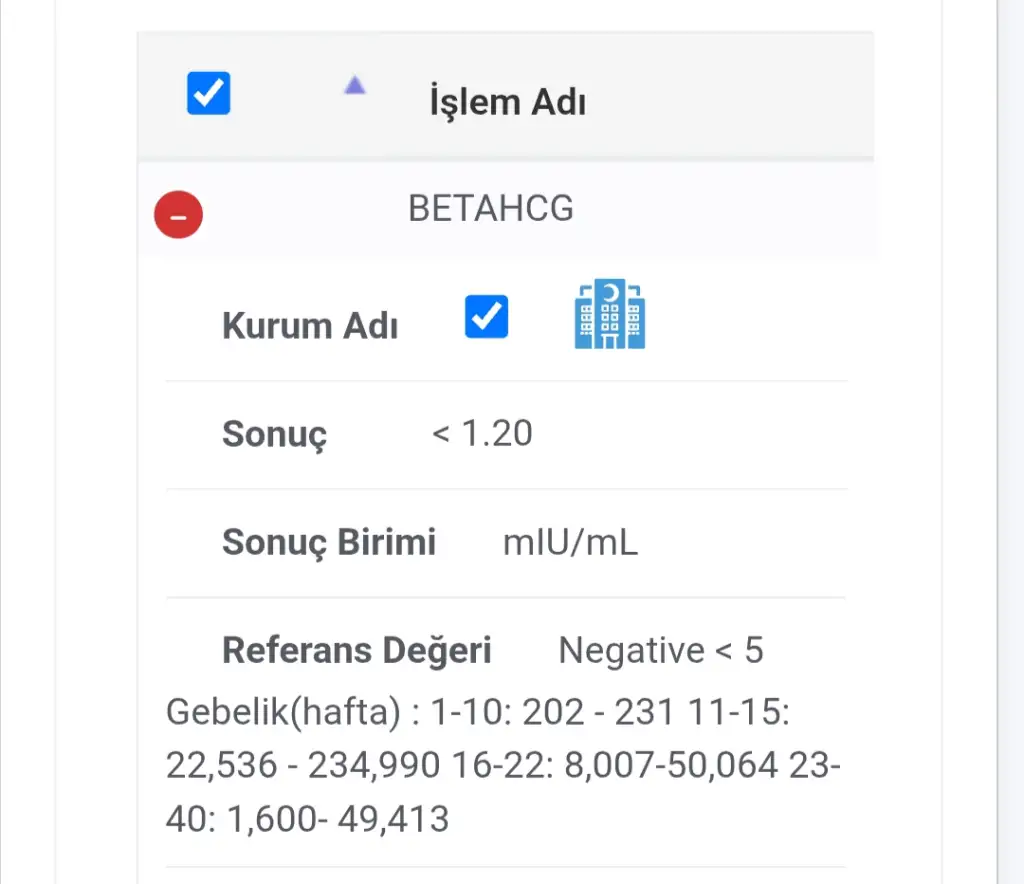Select the result value < 1.20
1024x884 pixels.
point(482,434)
